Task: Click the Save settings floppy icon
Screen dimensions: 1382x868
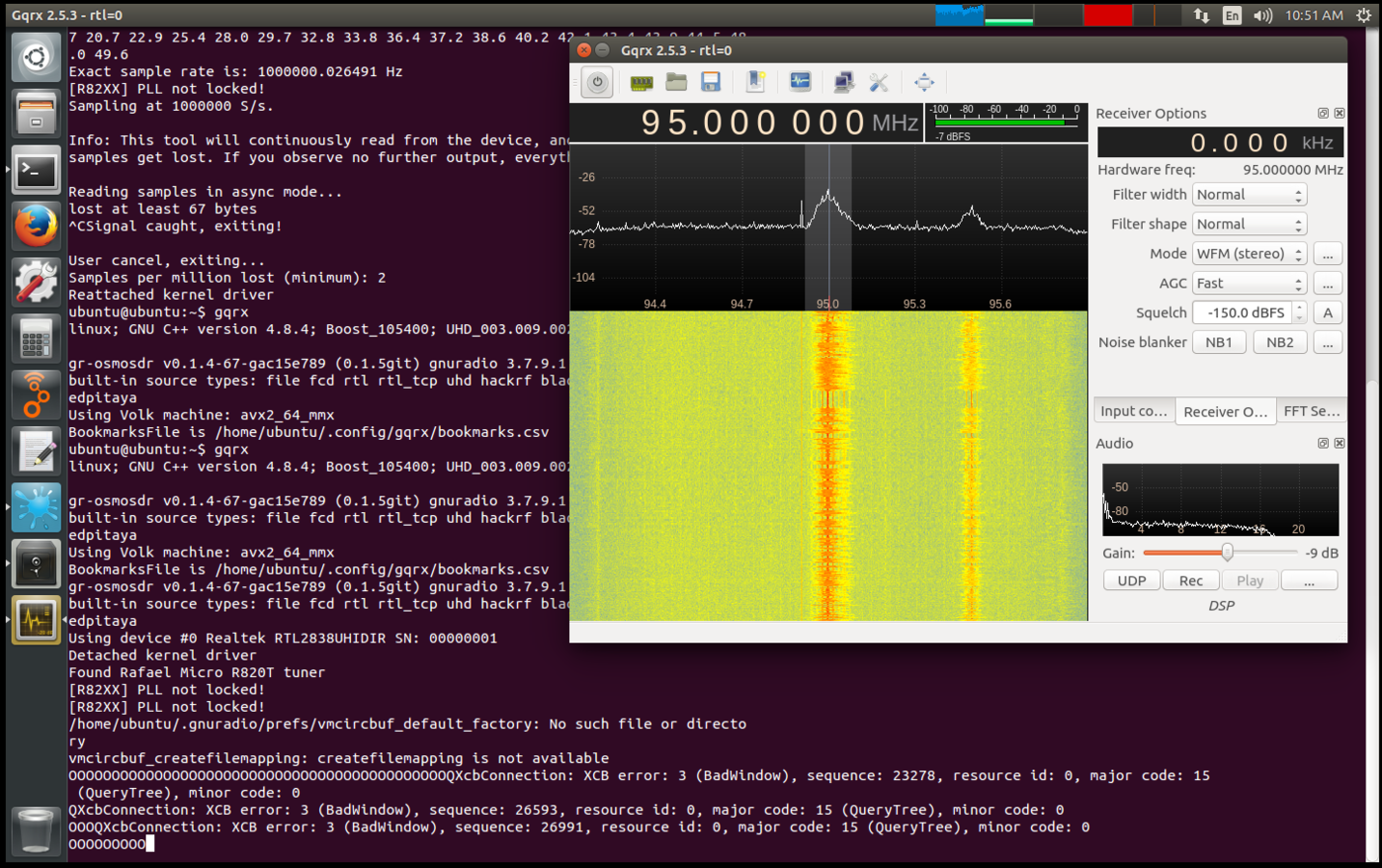Action: pyautogui.click(x=711, y=82)
